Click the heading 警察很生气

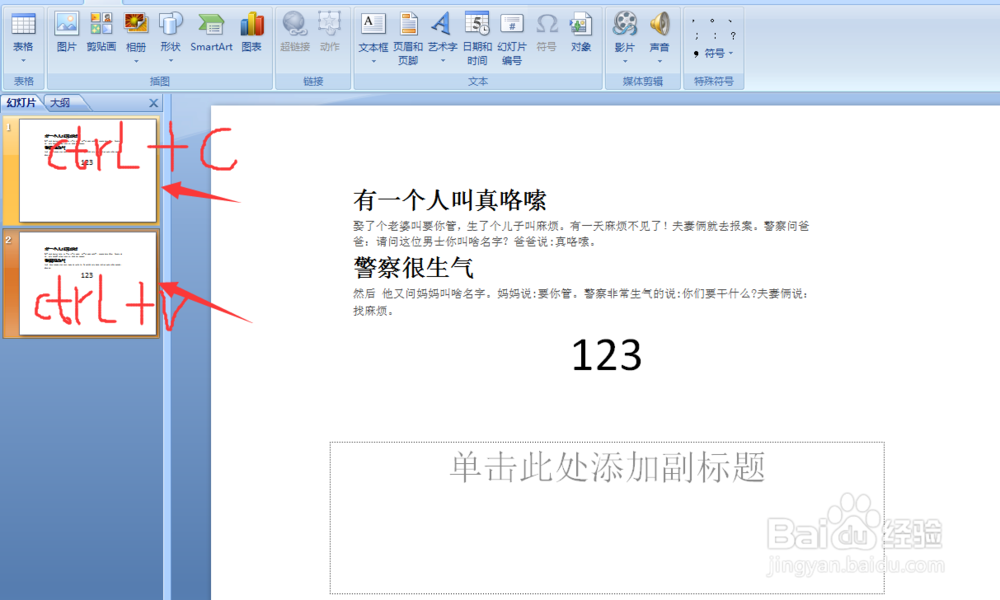click(x=414, y=267)
